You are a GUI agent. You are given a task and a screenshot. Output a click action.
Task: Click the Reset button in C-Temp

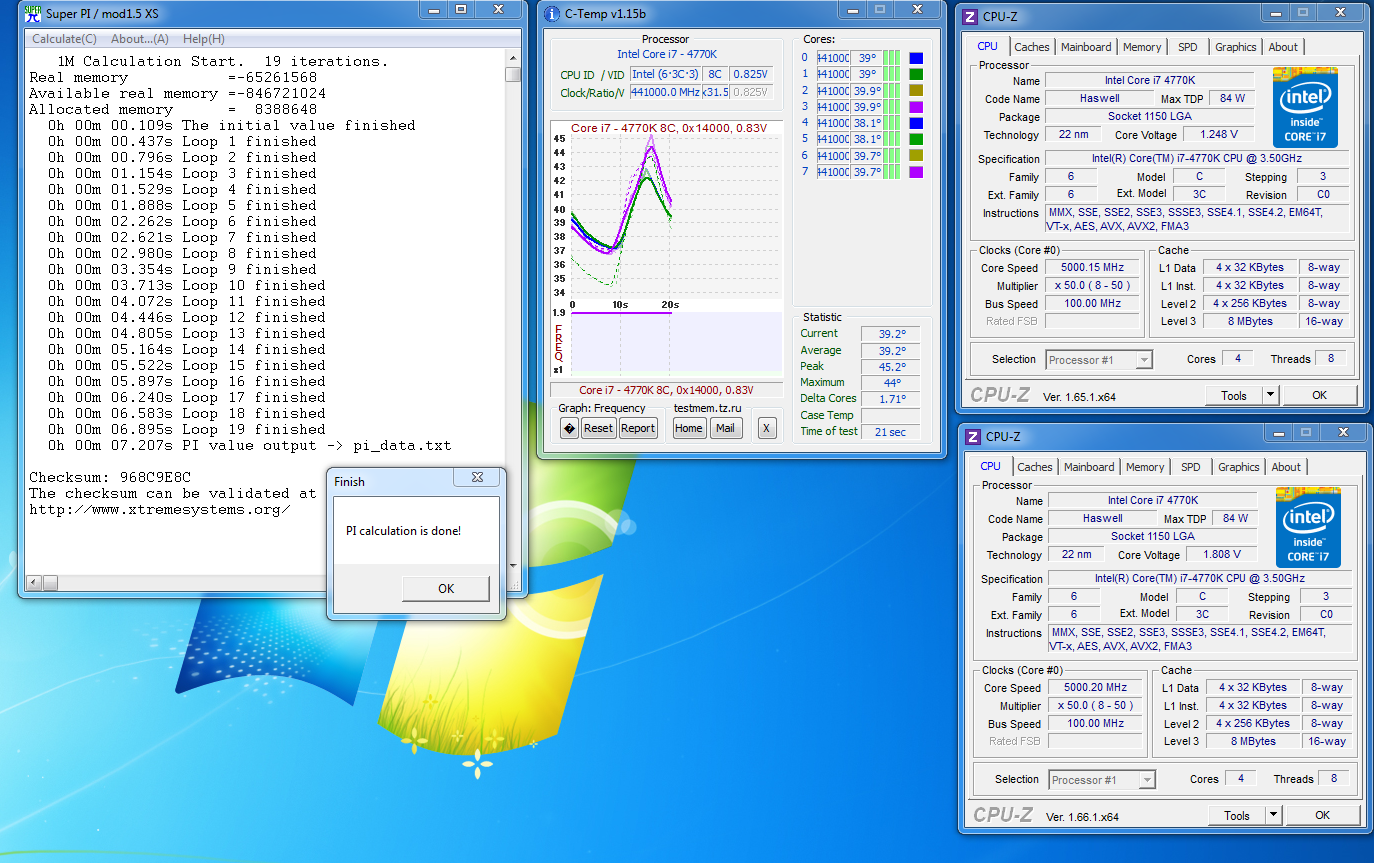598,428
